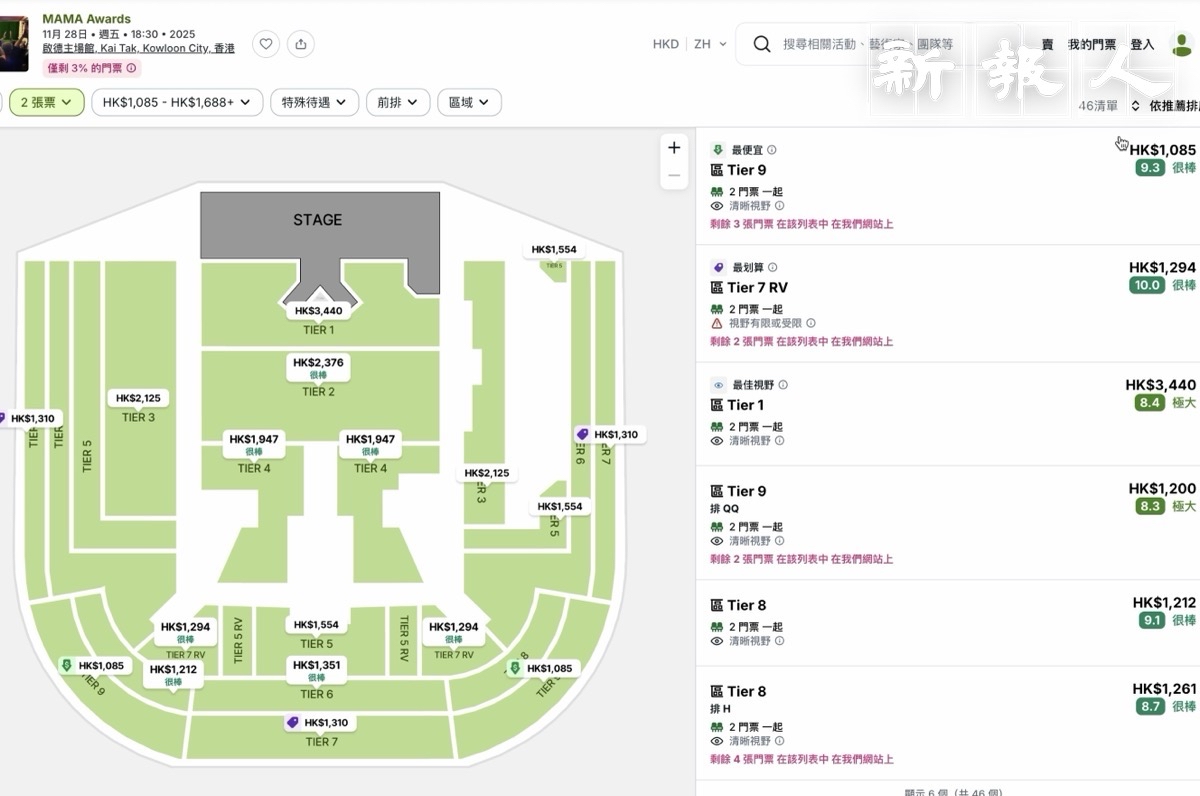The width and height of the screenshot is (1200, 796).
Task: Click the 登入 sign-in menu item
Action: pyautogui.click(x=1142, y=44)
